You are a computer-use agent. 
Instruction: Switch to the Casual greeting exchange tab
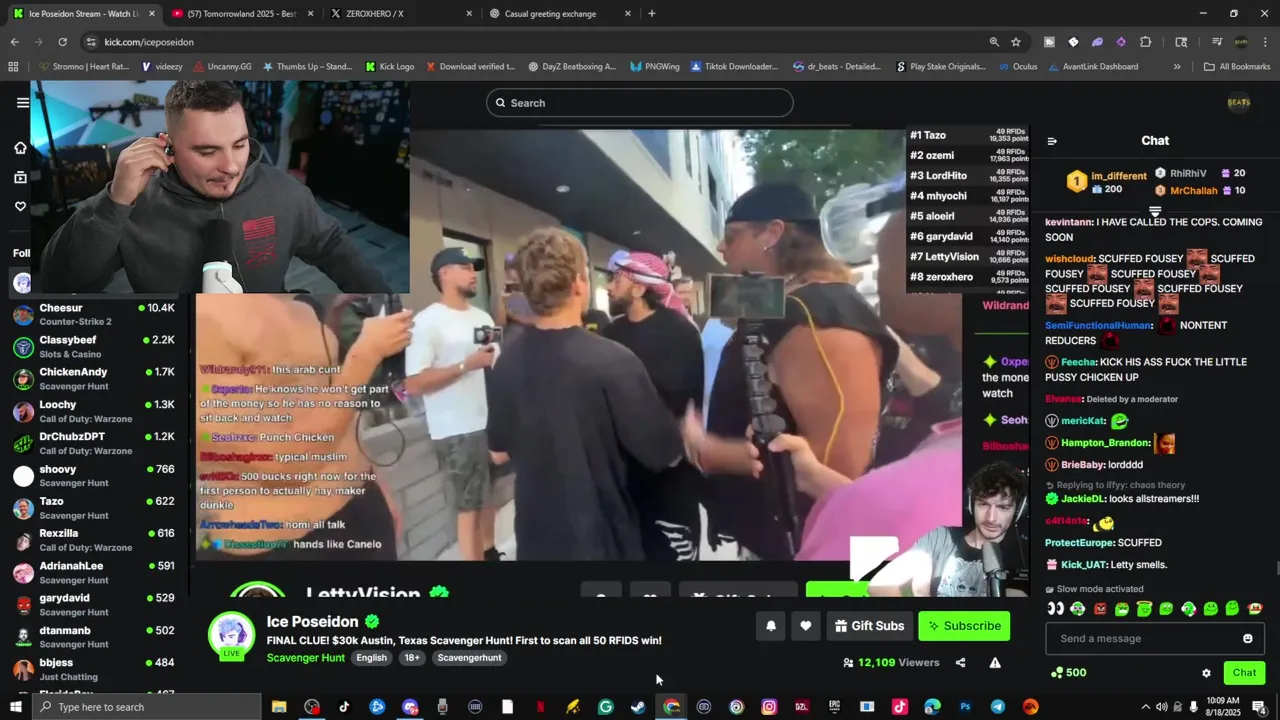point(560,14)
